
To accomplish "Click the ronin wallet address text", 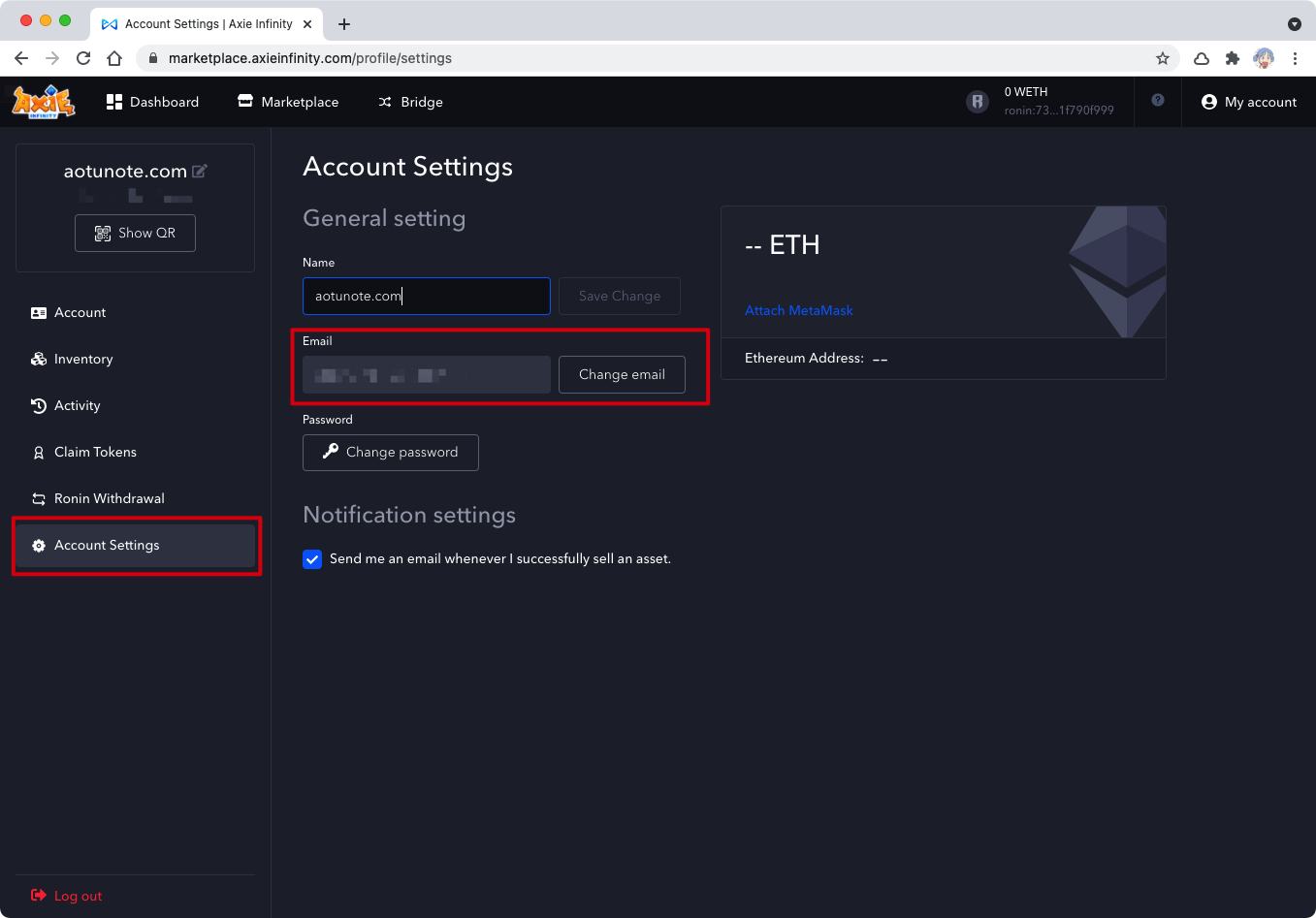I will [1059, 111].
